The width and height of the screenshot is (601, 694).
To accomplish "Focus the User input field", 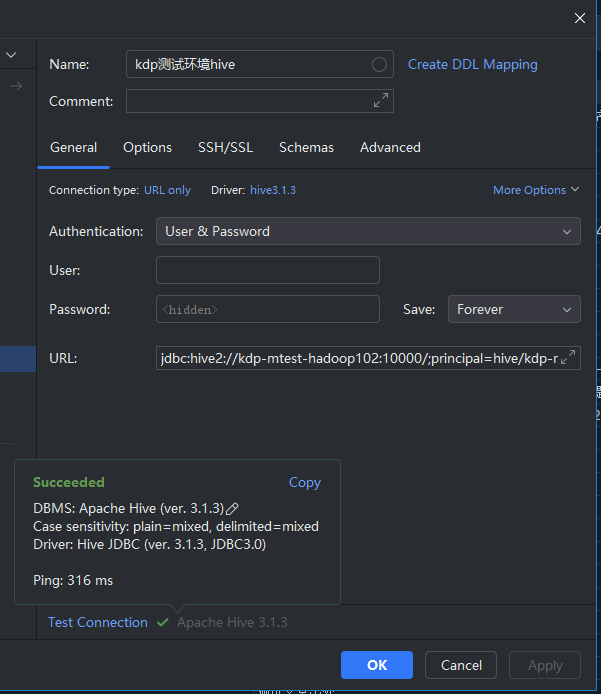I will (x=268, y=270).
